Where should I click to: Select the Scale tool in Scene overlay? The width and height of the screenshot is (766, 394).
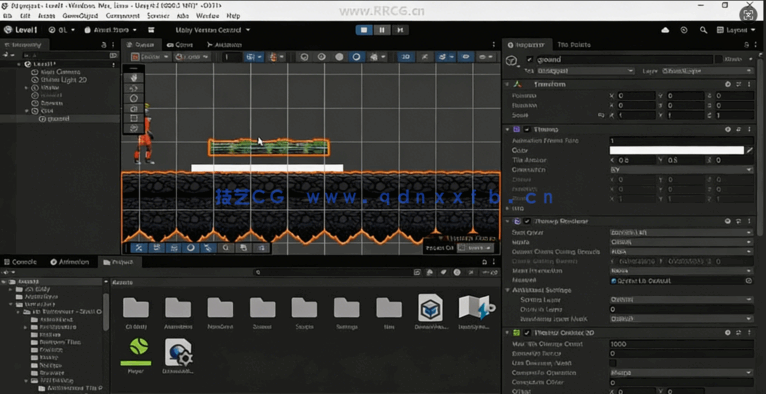coord(134,108)
